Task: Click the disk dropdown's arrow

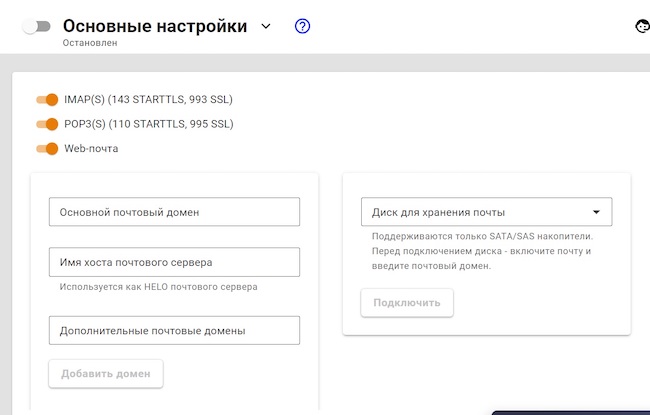Action: [596, 212]
